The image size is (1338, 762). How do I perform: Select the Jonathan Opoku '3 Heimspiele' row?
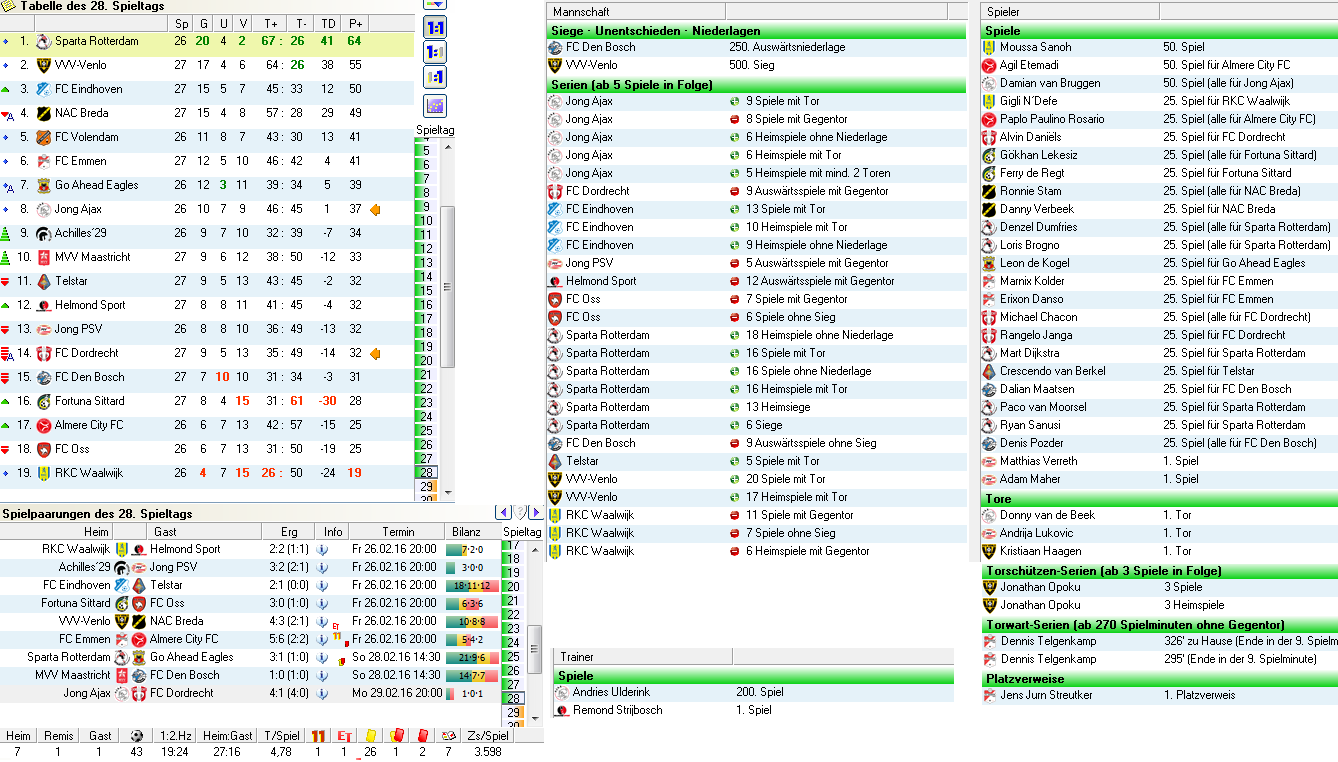1159,605
